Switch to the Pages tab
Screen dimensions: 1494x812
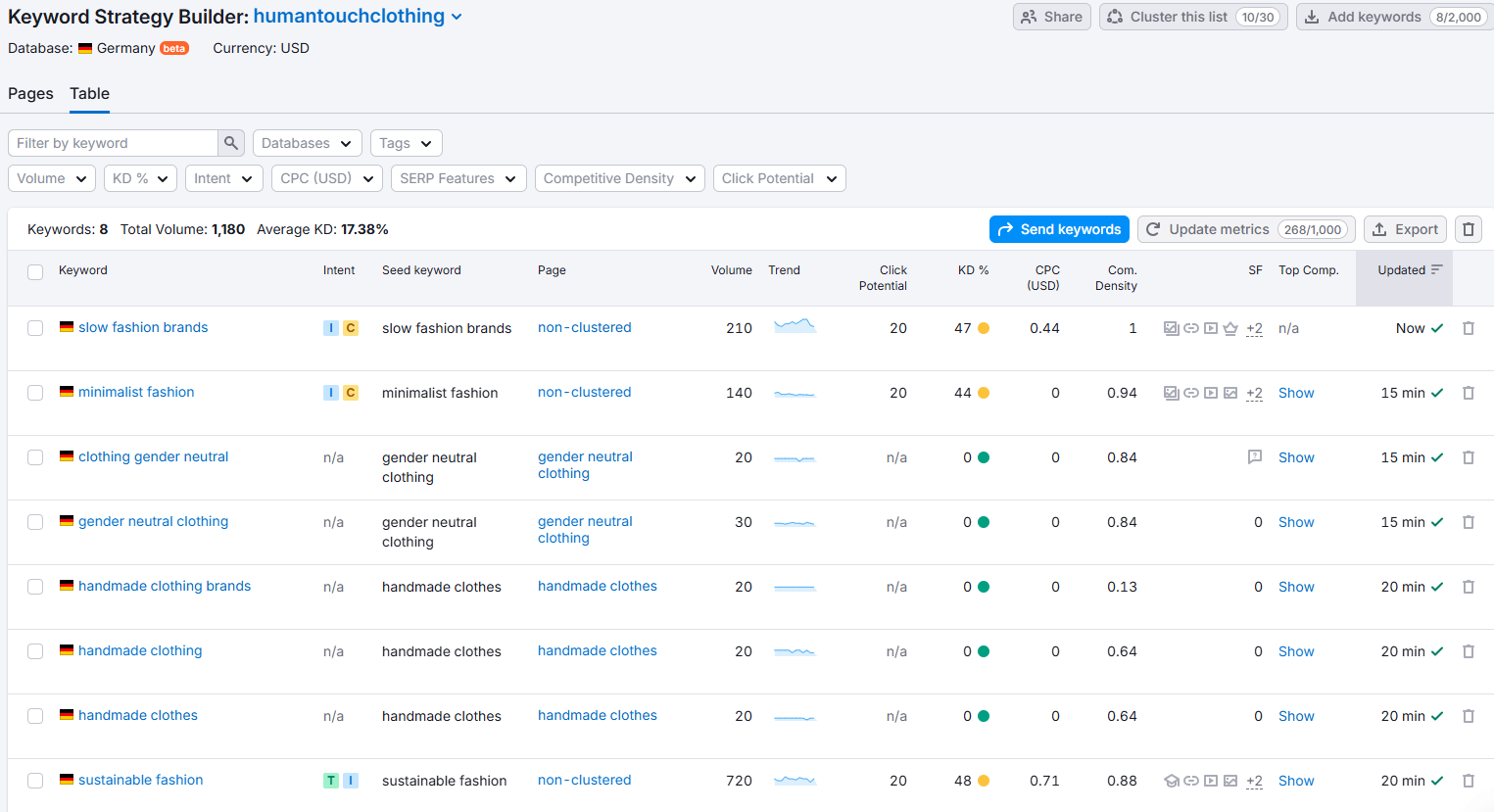click(x=30, y=94)
